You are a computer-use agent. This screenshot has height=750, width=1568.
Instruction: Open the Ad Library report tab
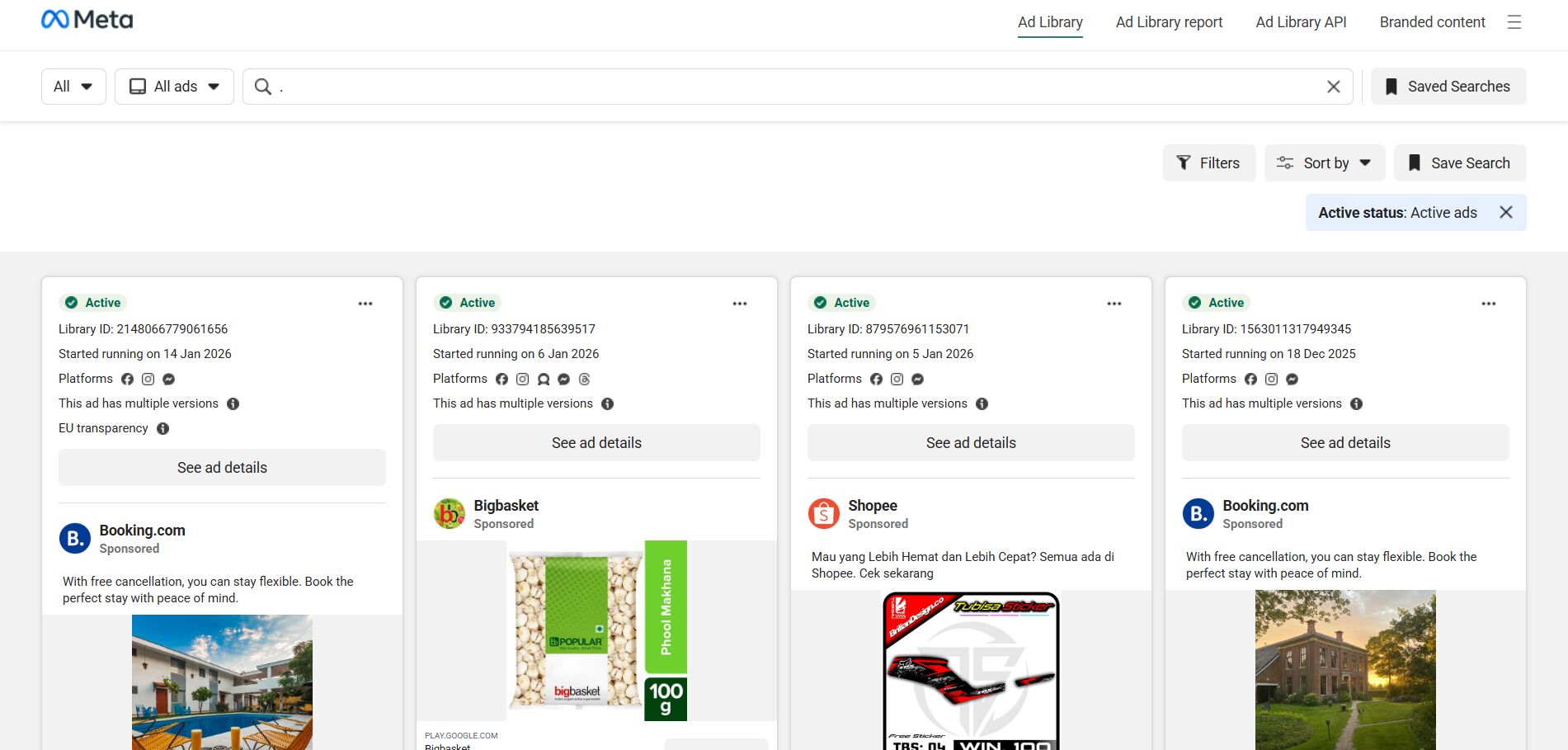click(1169, 22)
